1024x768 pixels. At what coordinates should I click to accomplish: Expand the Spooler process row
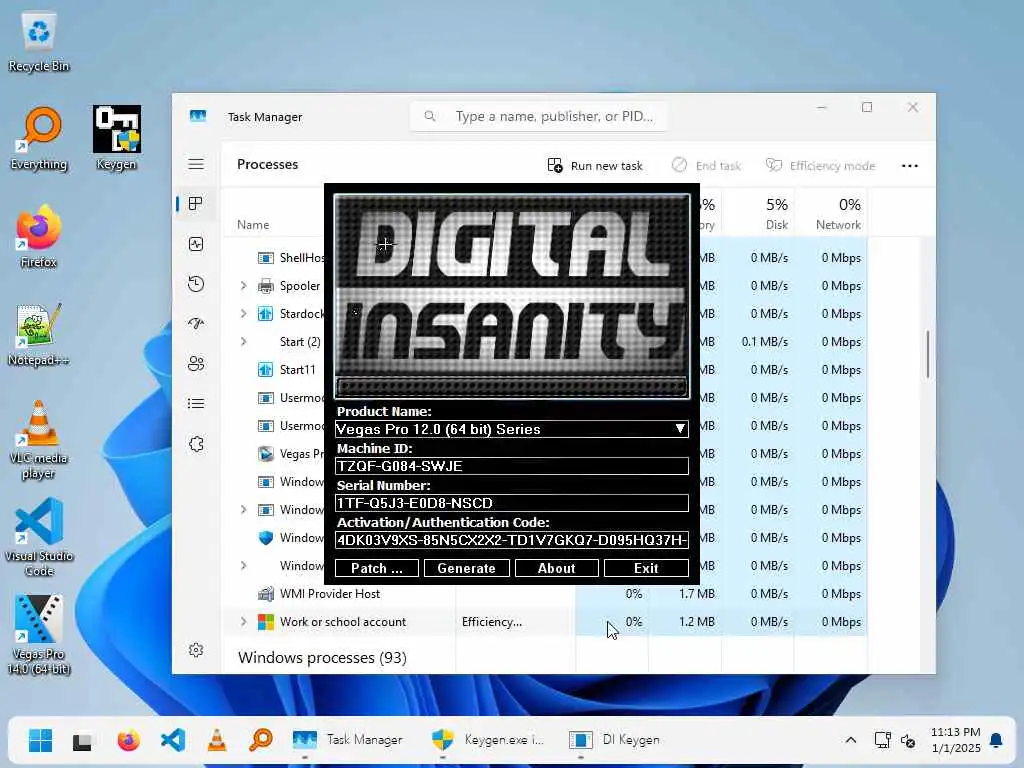pos(244,285)
